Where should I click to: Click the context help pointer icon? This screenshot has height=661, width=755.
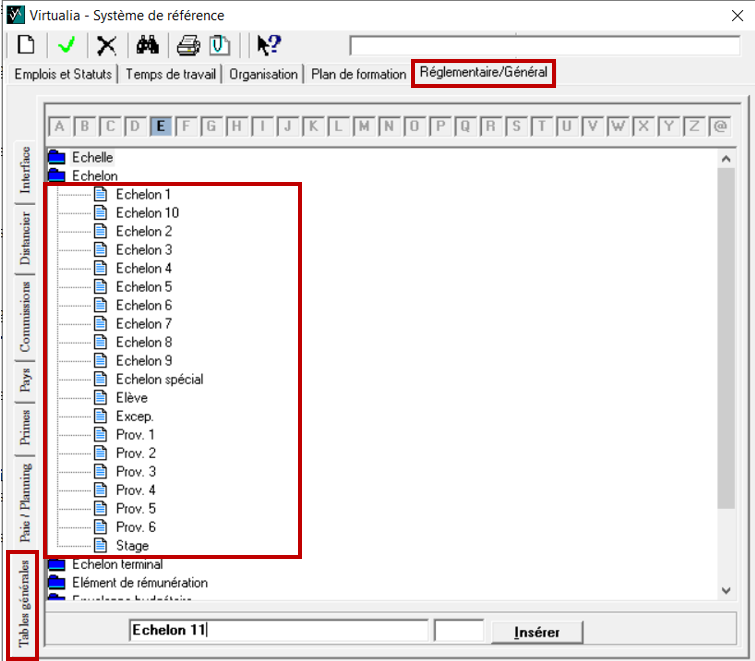268,45
